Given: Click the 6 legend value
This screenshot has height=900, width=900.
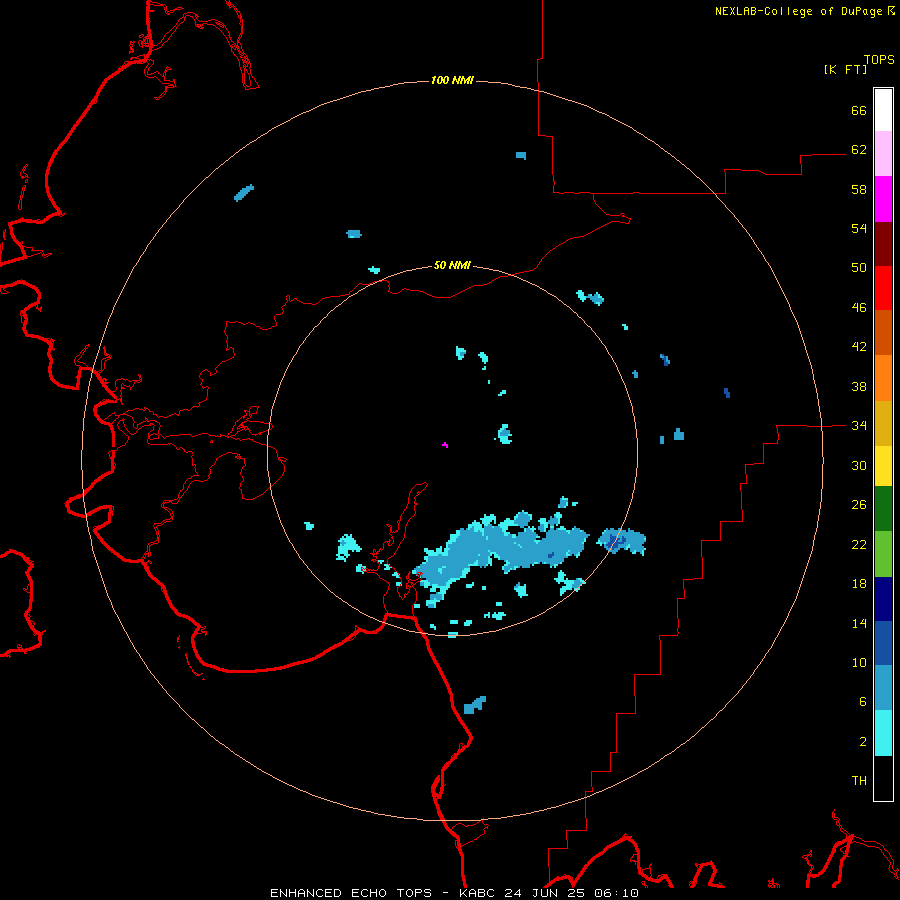Looking at the screenshot, I should pos(863,701).
